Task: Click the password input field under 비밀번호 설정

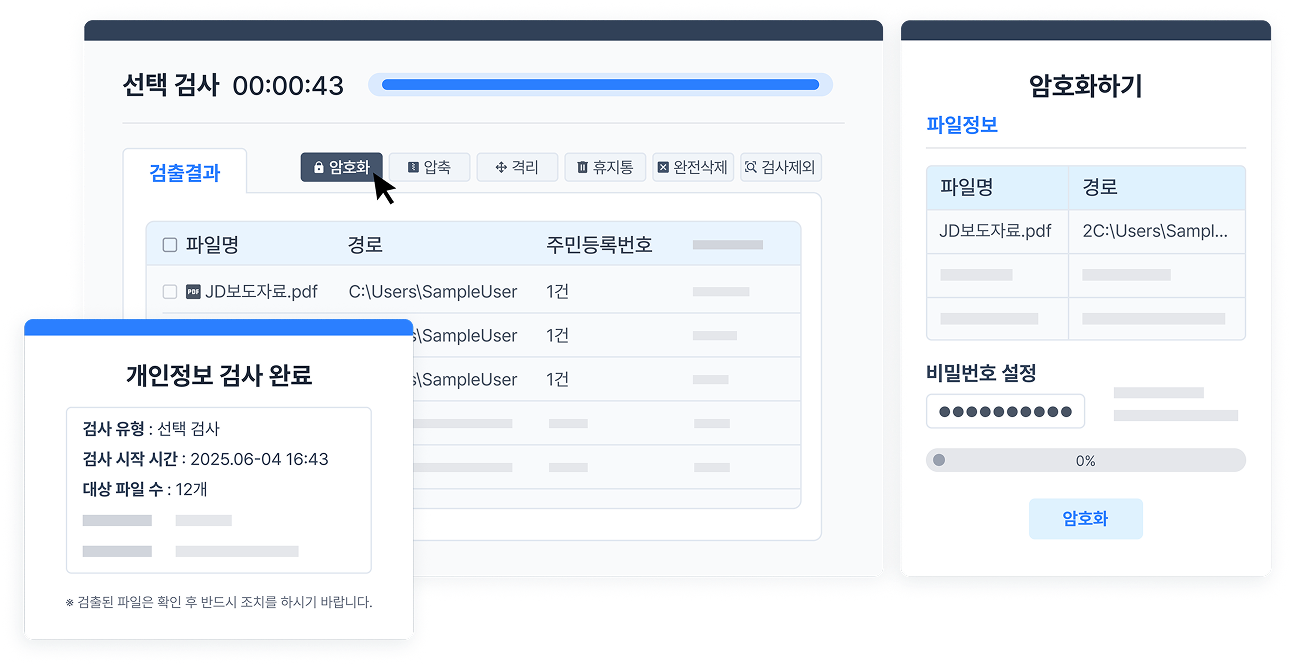Action: point(1004,410)
